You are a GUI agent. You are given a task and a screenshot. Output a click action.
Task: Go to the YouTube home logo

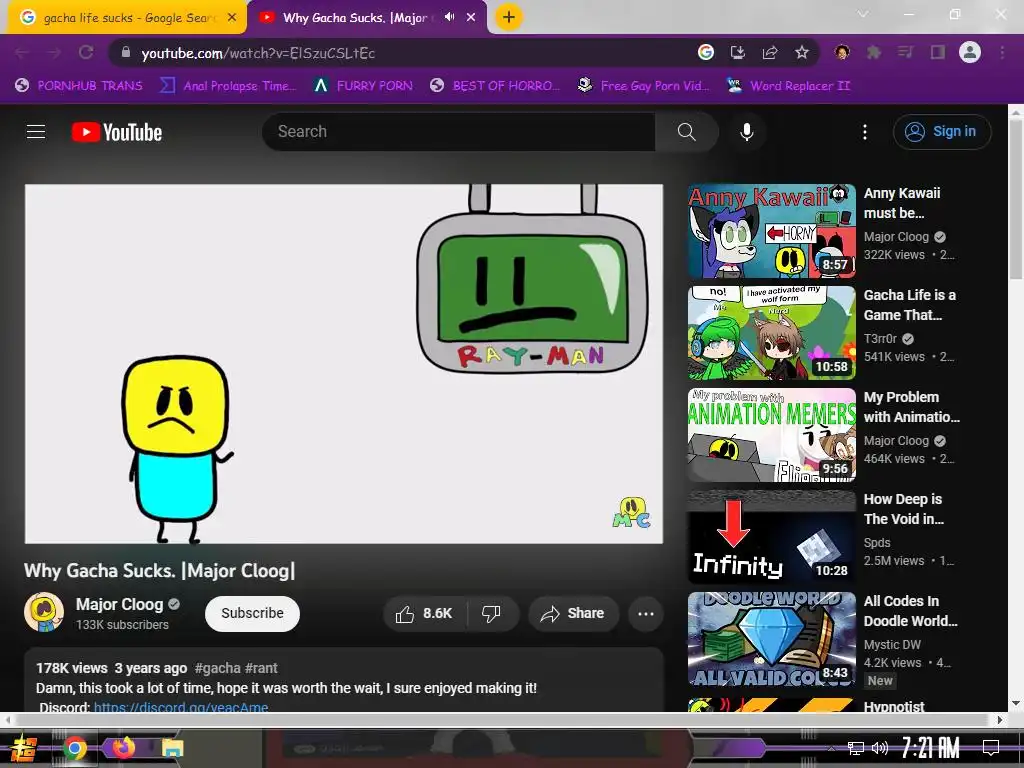(117, 132)
